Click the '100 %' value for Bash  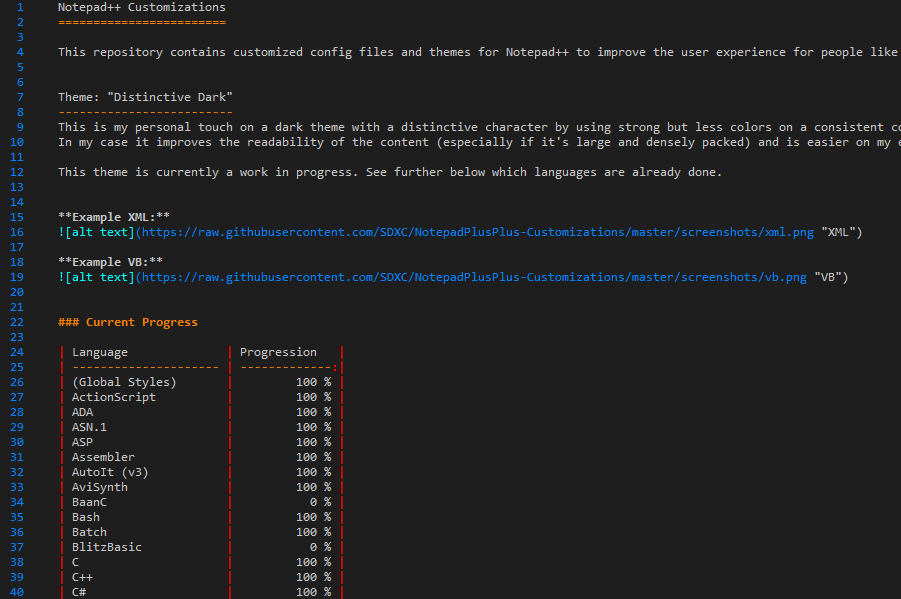click(314, 517)
